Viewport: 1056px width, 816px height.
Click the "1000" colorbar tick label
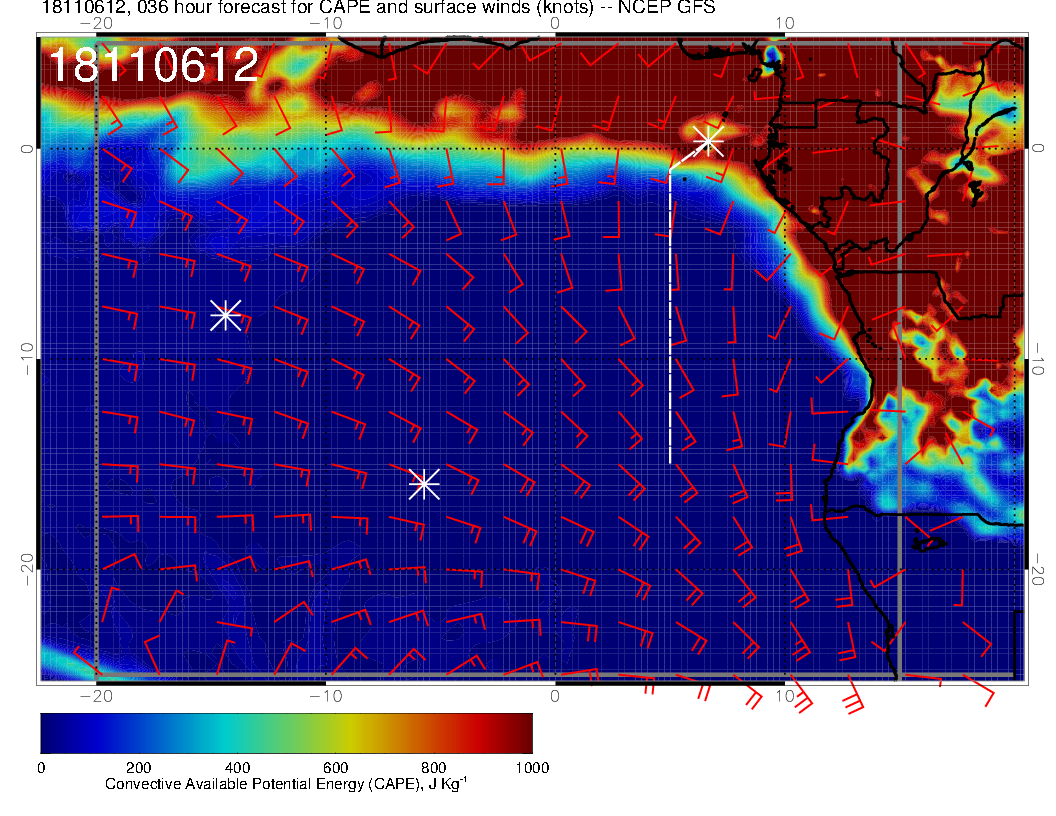click(531, 768)
